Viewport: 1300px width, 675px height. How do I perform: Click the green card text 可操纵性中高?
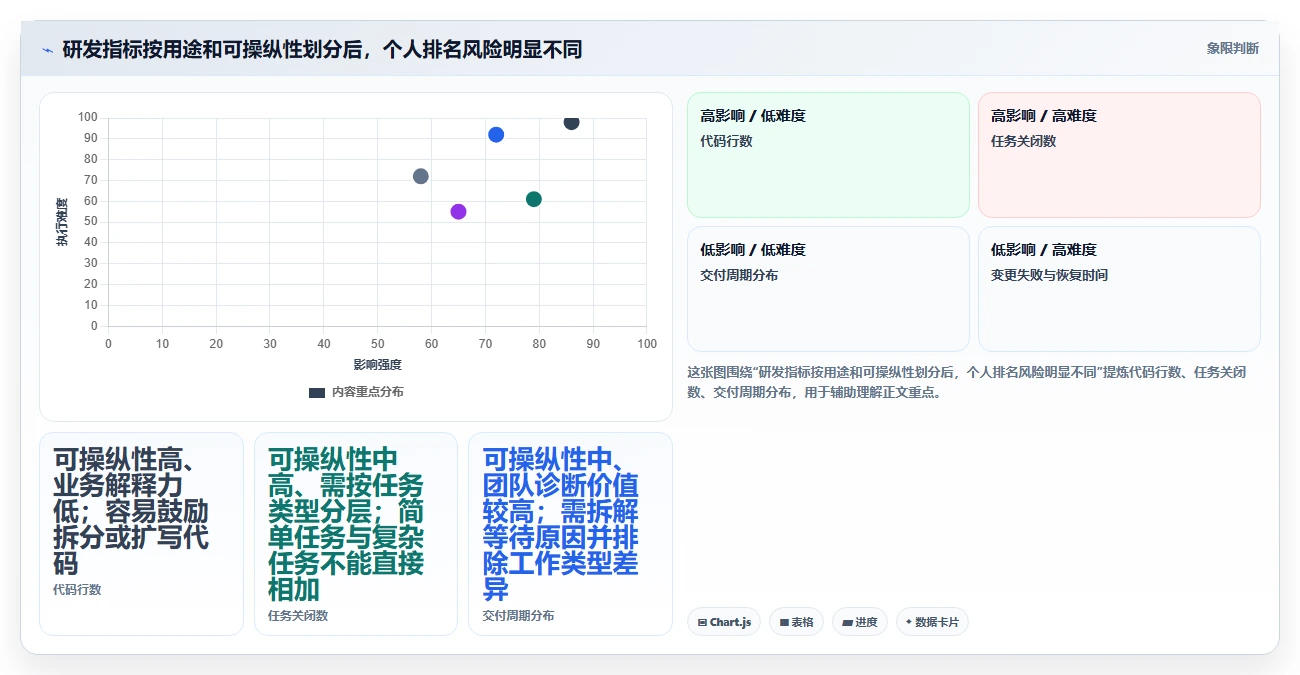(x=346, y=525)
